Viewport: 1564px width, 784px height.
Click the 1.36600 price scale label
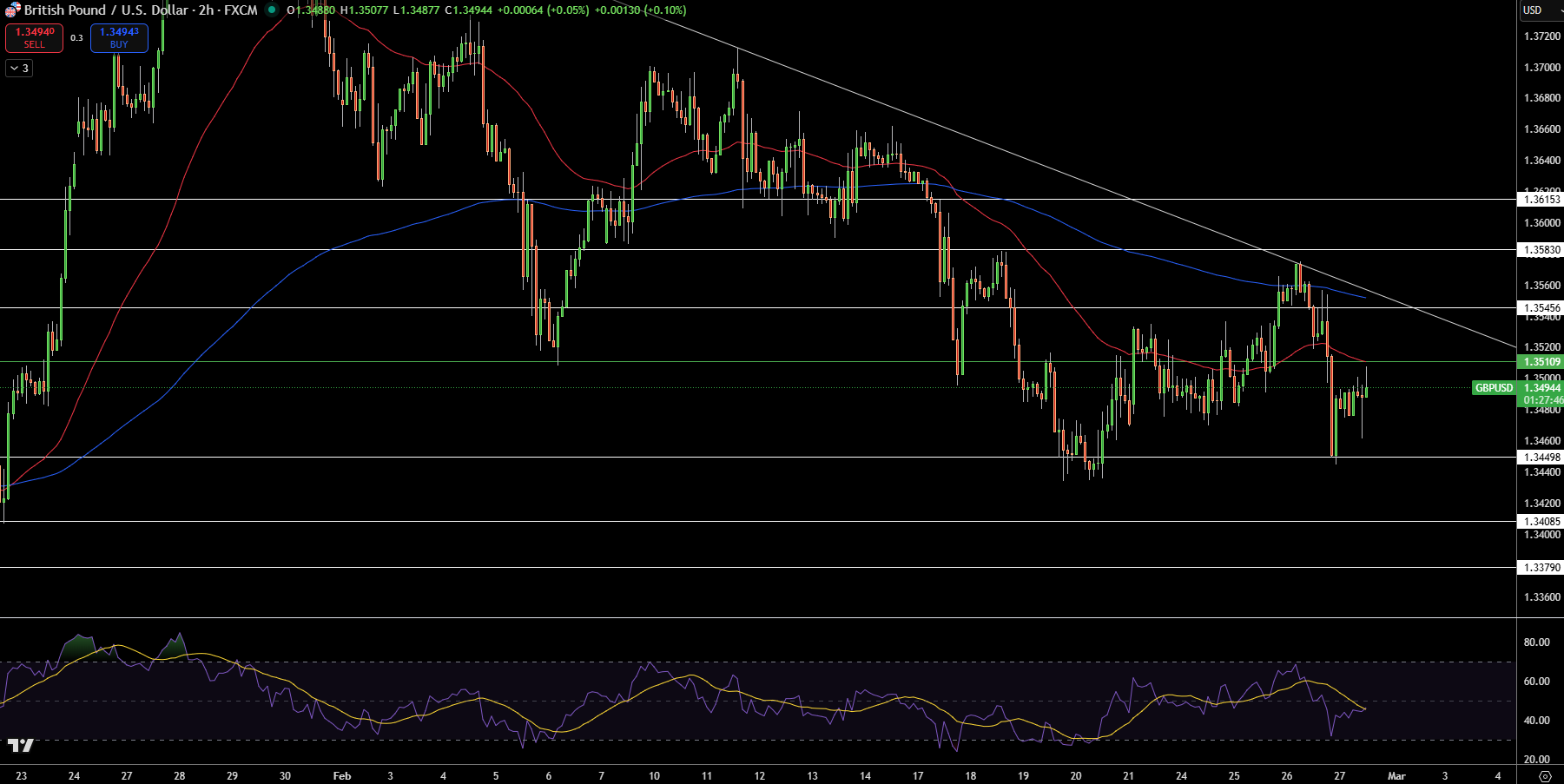point(1542,128)
